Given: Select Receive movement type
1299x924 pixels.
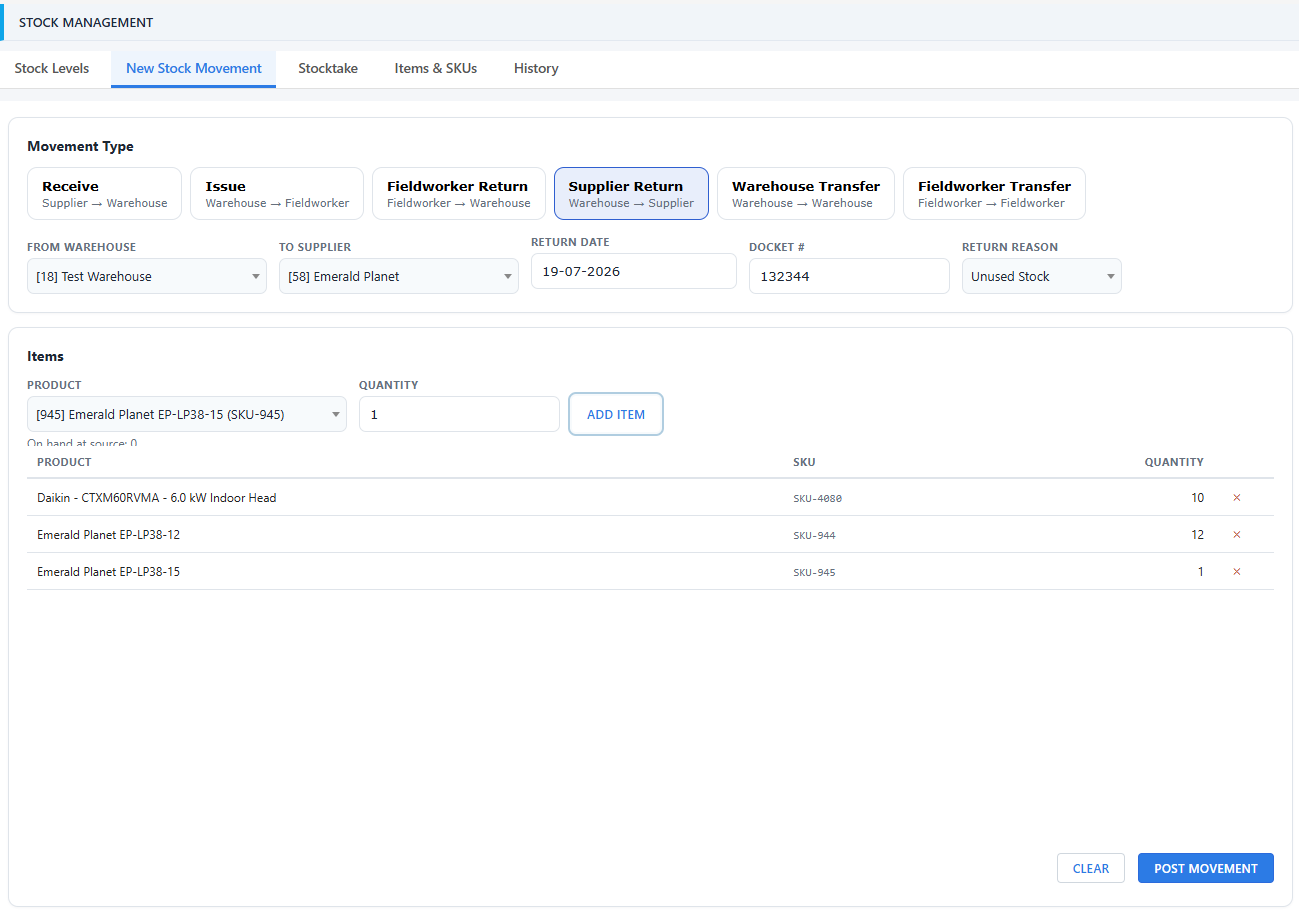Looking at the screenshot, I should (105, 193).
